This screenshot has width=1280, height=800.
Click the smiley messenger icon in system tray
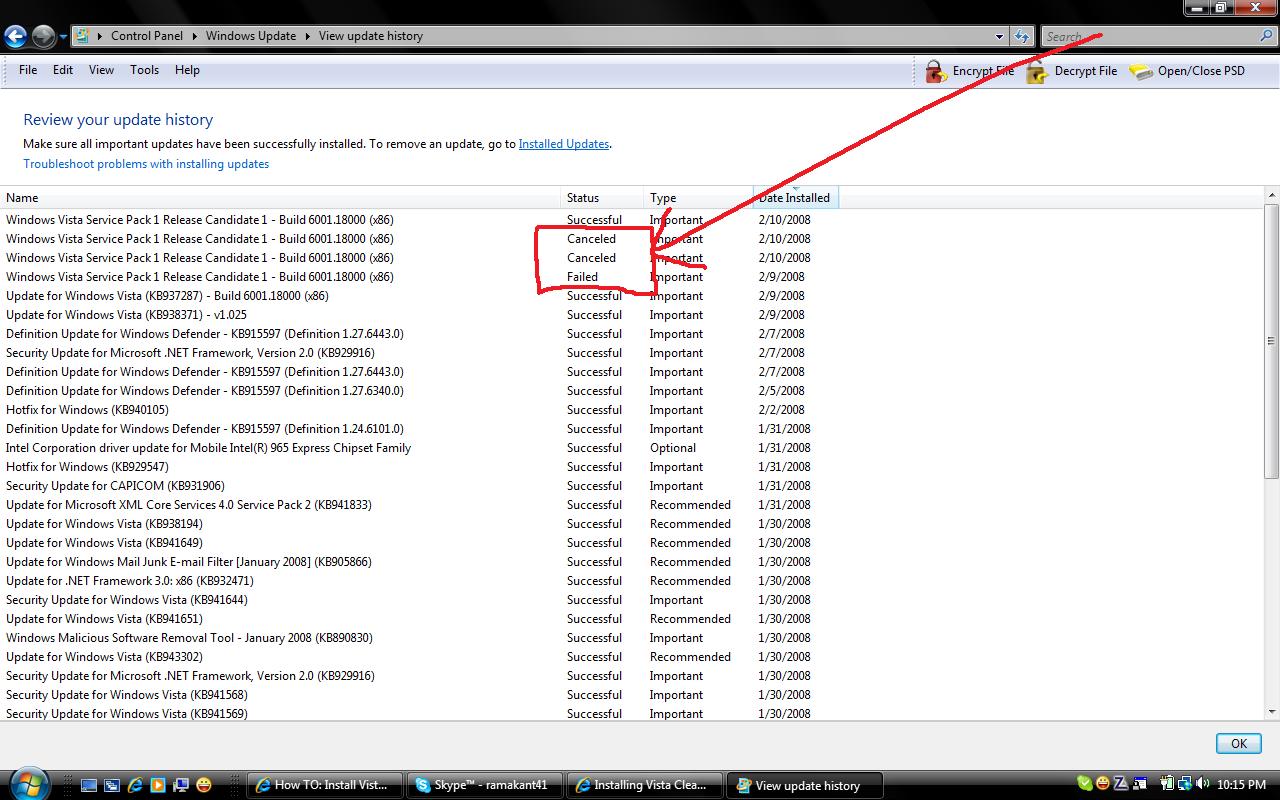[x=1103, y=784]
